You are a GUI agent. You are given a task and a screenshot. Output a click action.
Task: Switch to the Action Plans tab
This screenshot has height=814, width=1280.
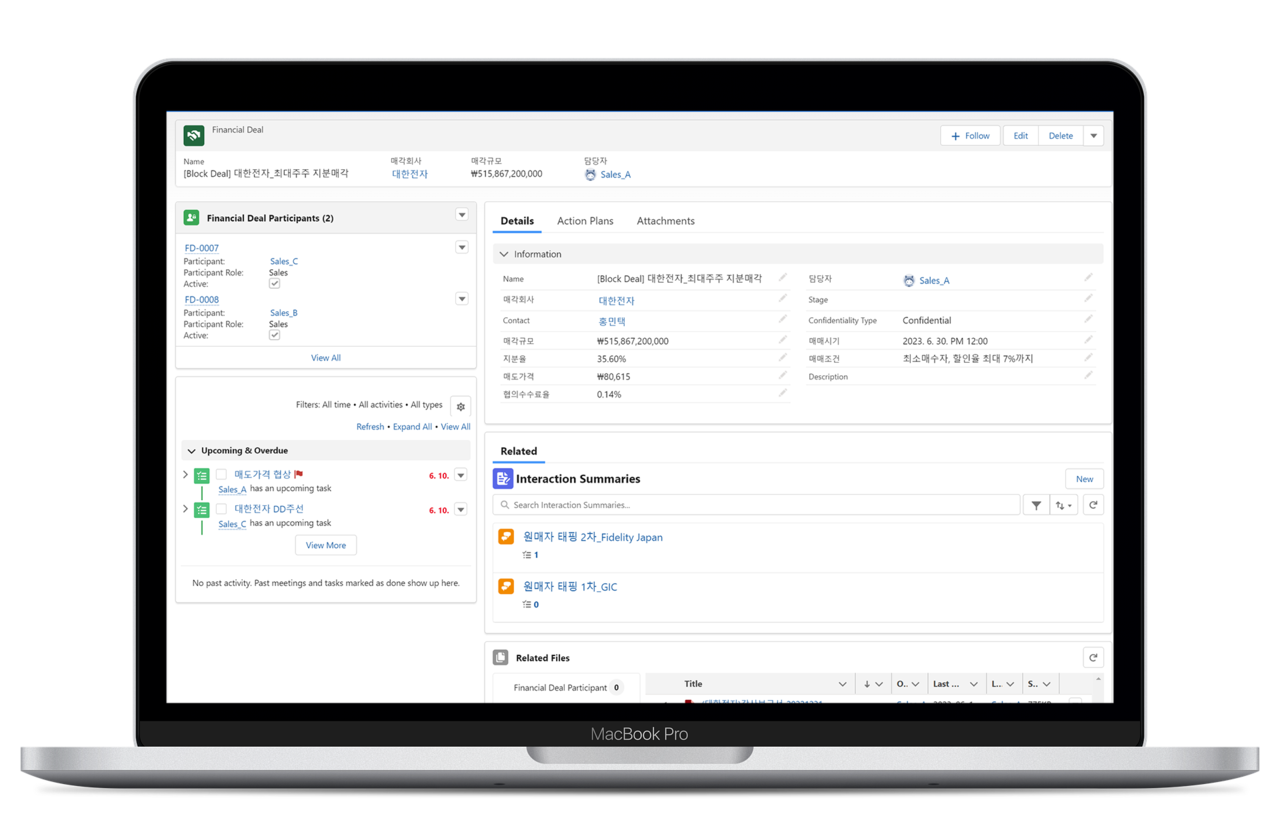click(585, 221)
